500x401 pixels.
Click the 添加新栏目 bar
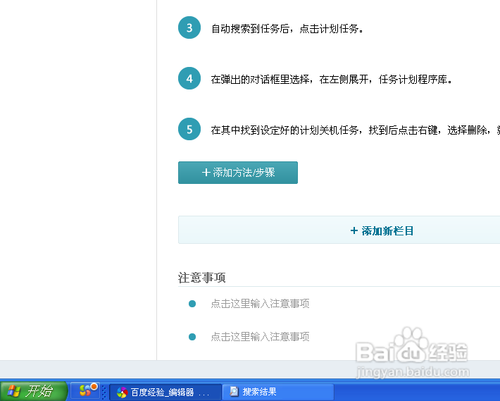tap(339, 230)
